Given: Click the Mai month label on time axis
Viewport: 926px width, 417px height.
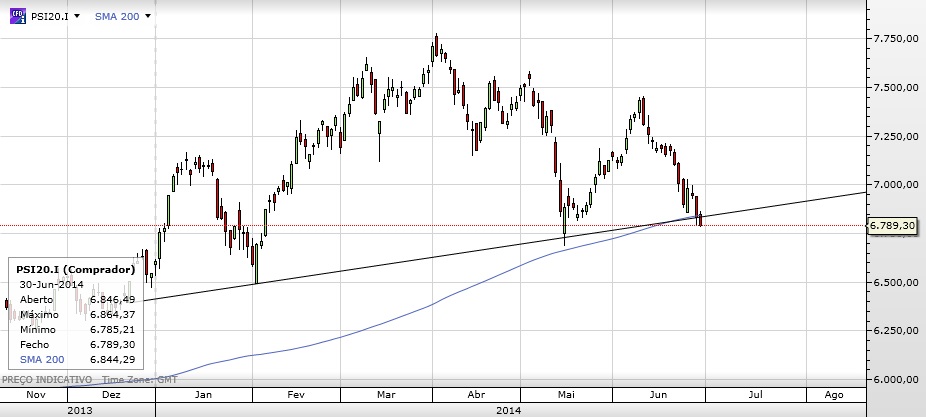Looking at the screenshot, I should coord(566,395).
